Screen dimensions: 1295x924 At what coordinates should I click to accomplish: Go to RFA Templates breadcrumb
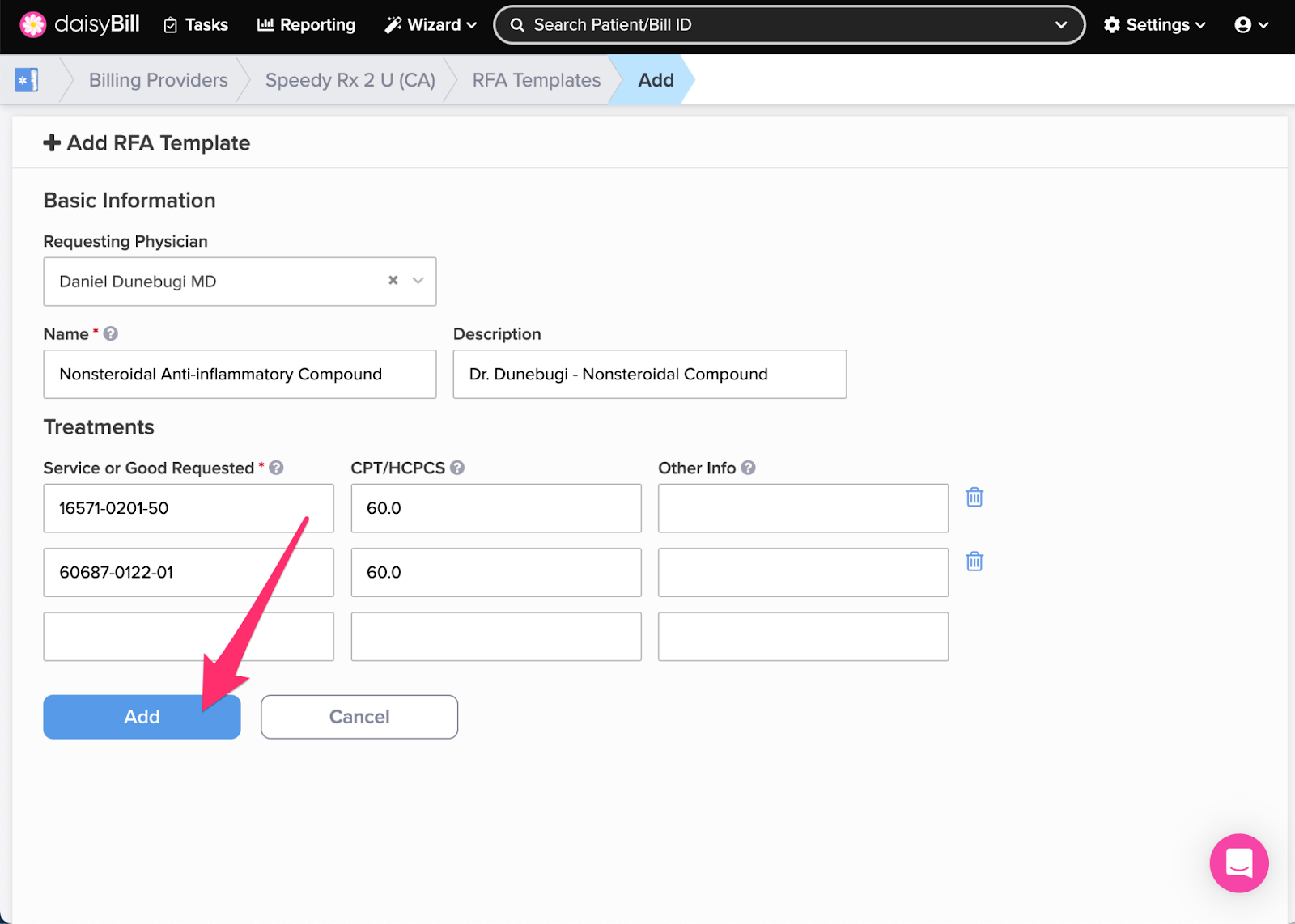[x=537, y=80]
